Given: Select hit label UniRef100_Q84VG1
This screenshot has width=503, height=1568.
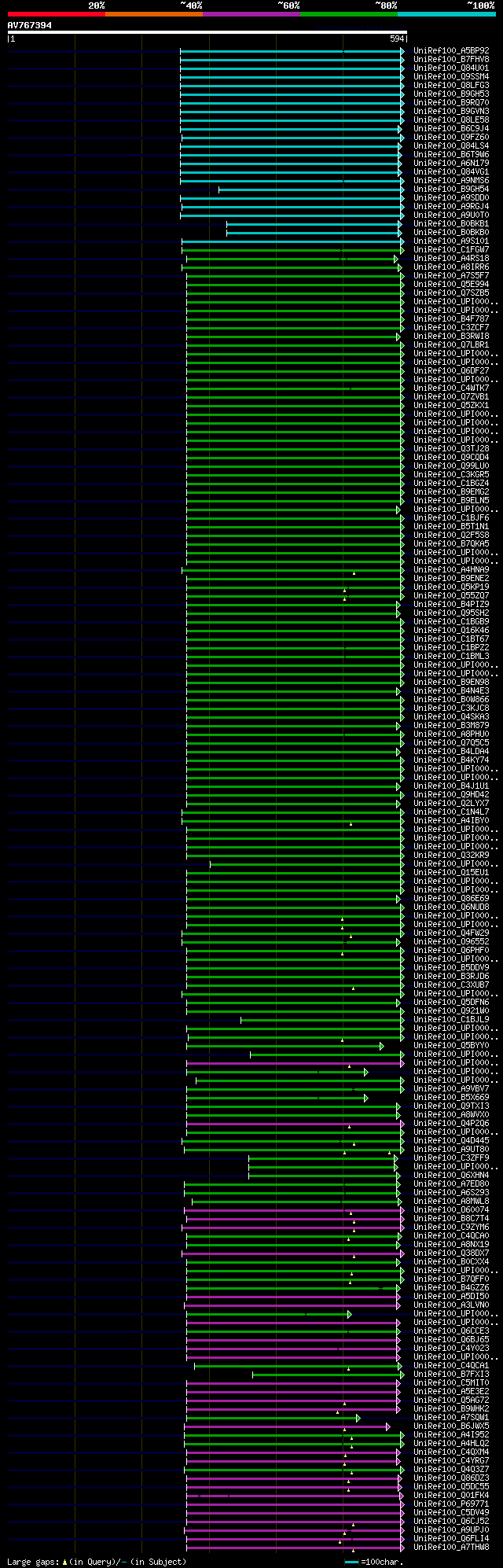Looking at the screenshot, I should (451, 172).
